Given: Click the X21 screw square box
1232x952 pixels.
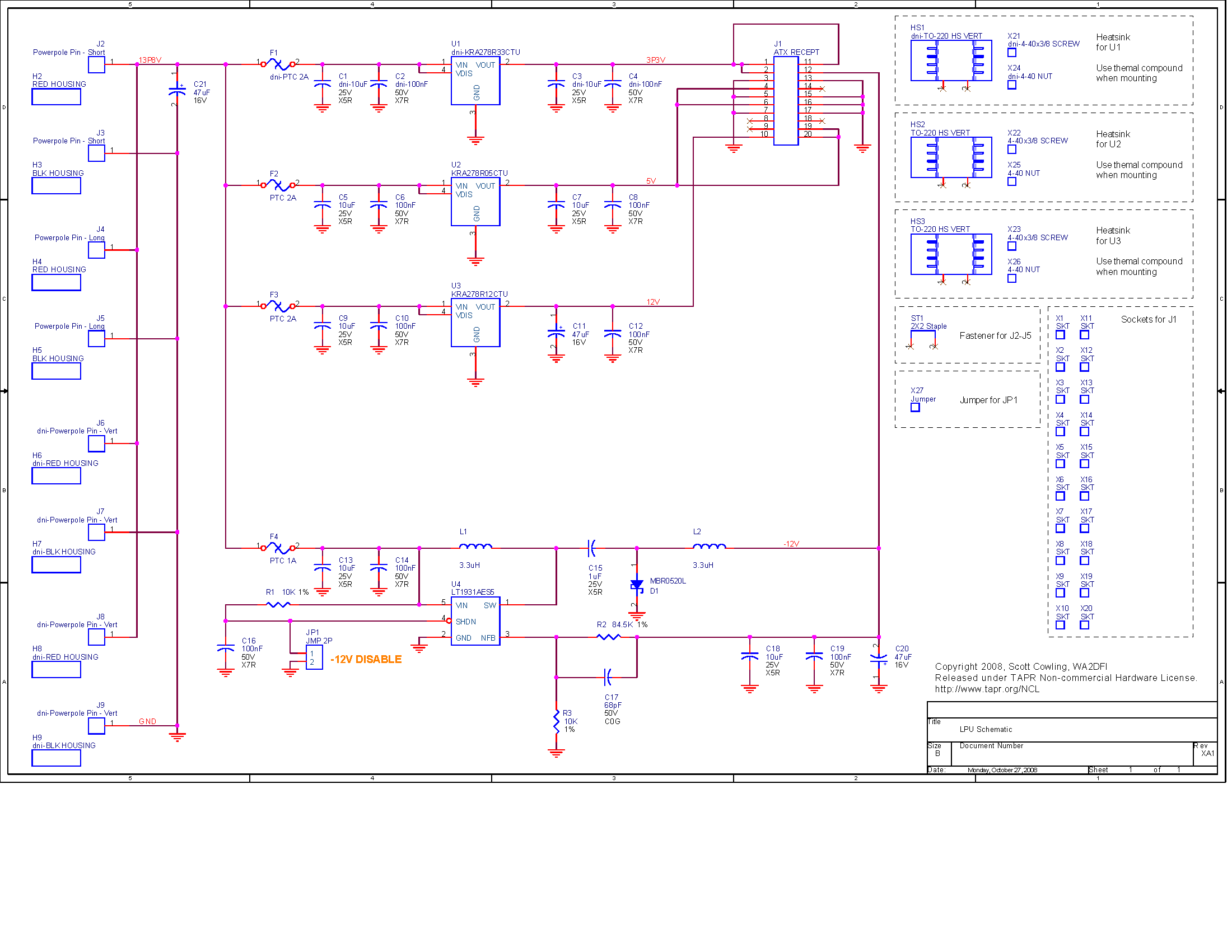Looking at the screenshot, I should (1011, 53).
